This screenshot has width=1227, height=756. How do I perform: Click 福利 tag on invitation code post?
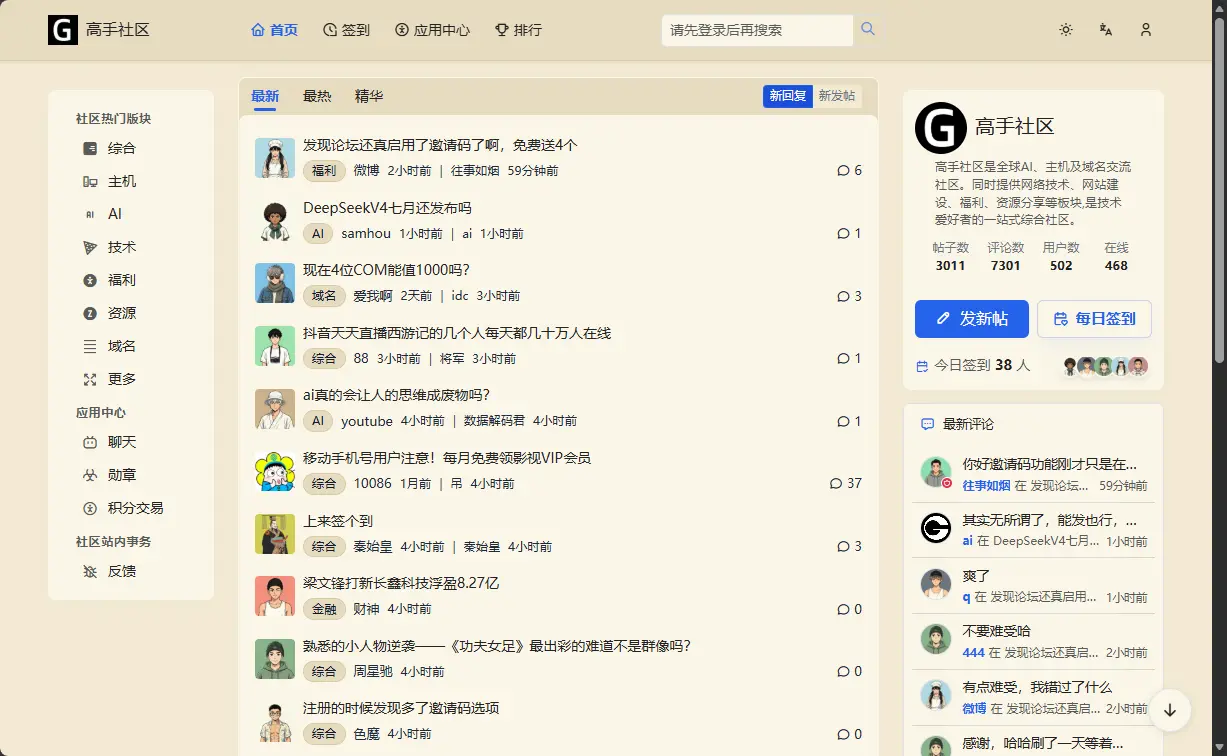pos(324,171)
